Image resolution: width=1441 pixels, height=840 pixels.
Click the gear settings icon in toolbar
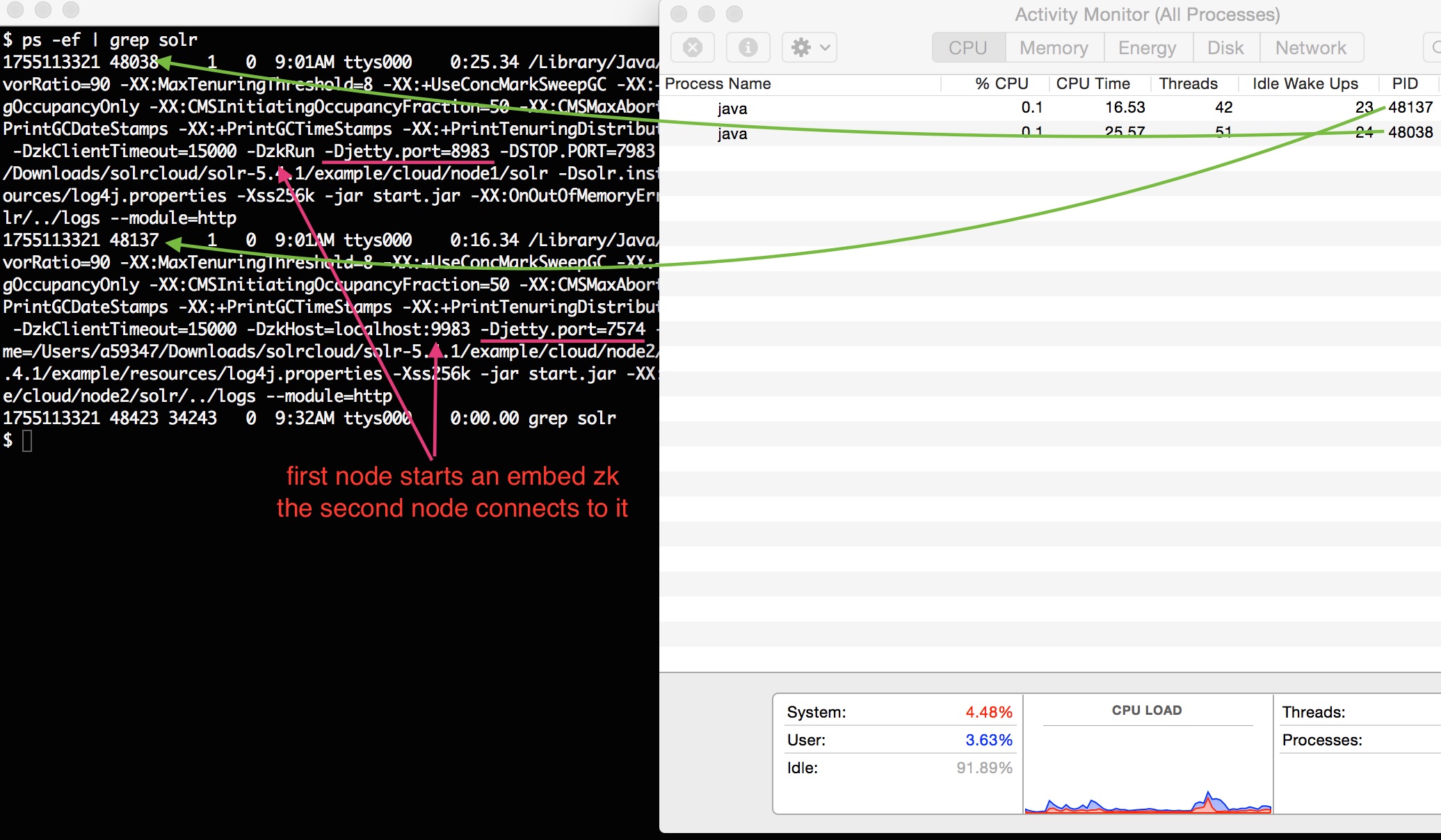pyautogui.click(x=801, y=47)
